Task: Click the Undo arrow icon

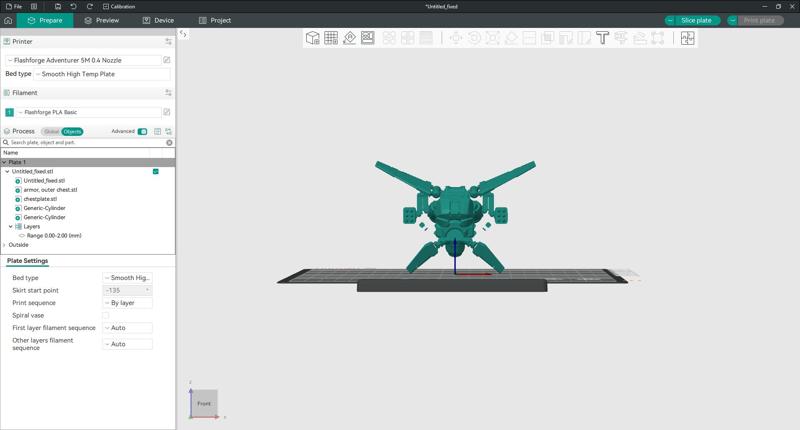Action: pos(73,7)
